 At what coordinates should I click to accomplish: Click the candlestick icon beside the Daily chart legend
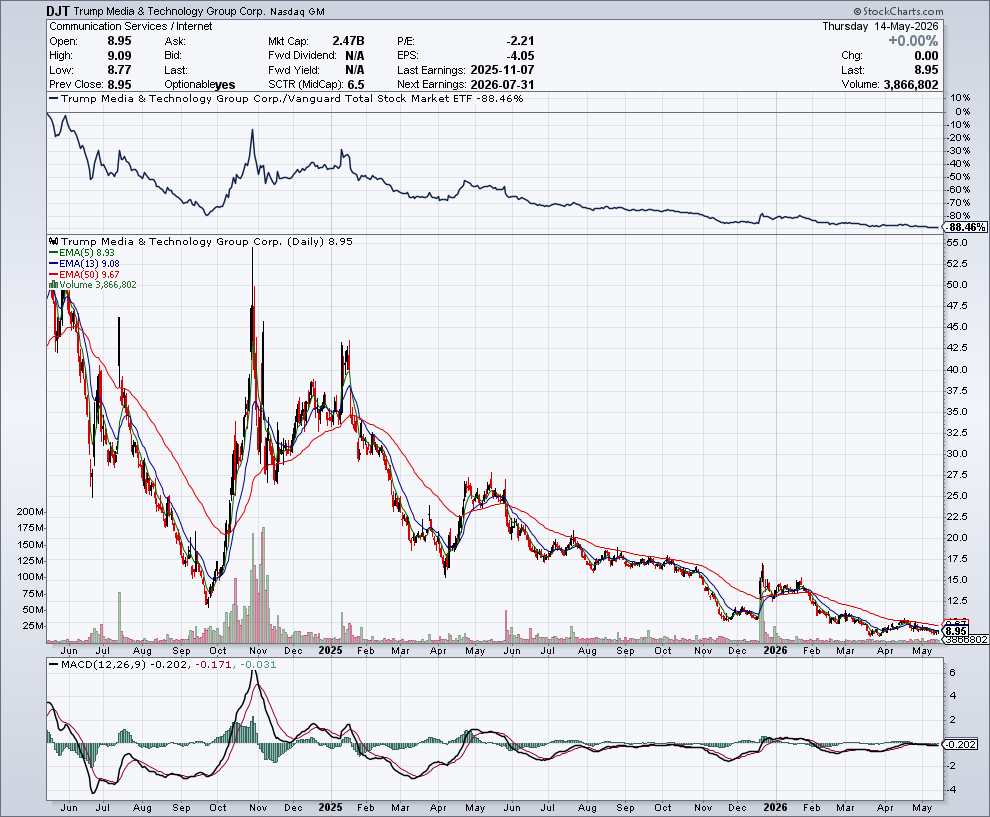pyautogui.click(x=54, y=241)
